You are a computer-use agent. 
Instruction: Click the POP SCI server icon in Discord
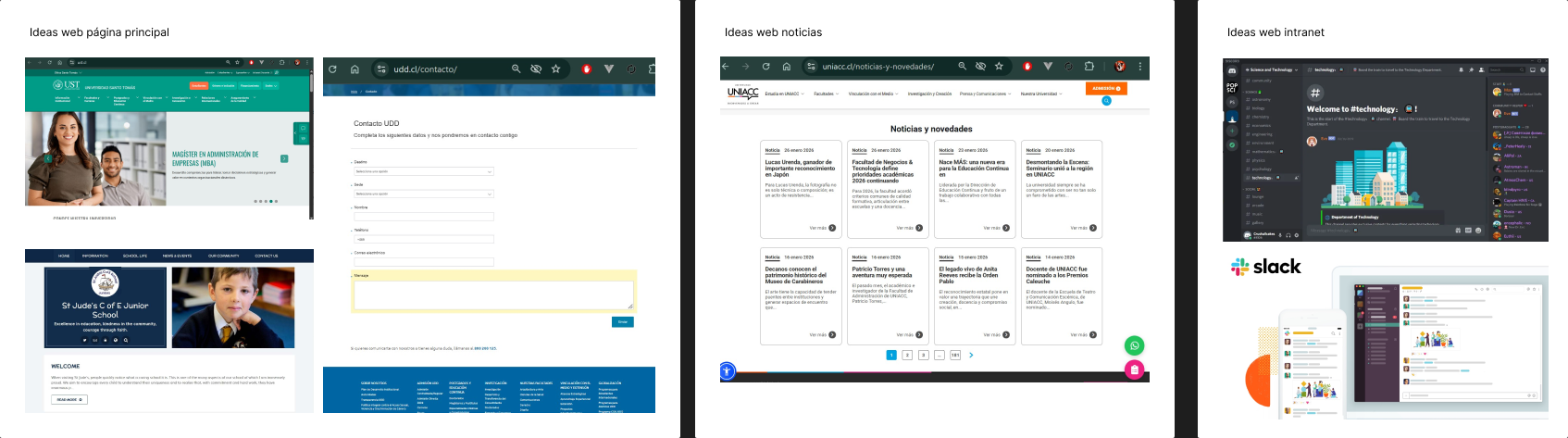[1232, 87]
